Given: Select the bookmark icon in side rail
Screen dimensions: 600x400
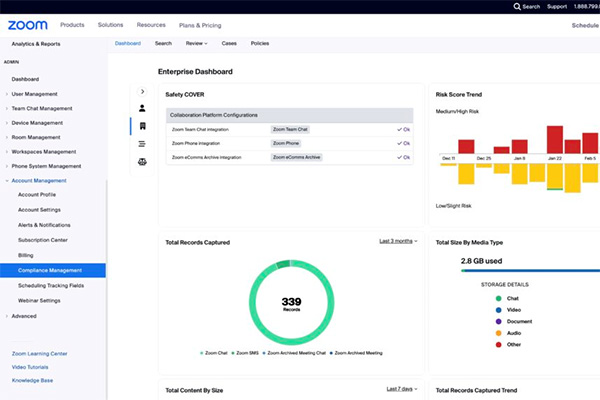Looking at the screenshot, I should pyautogui.click(x=142, y=126).
